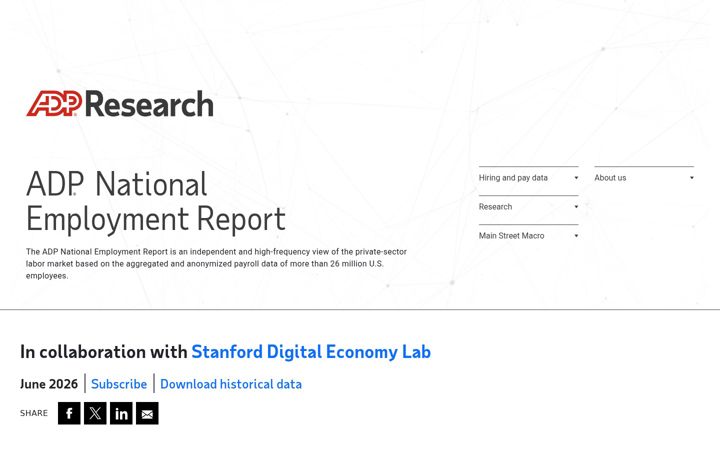Share the report on Facebook
Viewport: 720px width, 450px height.
(x=69, y=413)
